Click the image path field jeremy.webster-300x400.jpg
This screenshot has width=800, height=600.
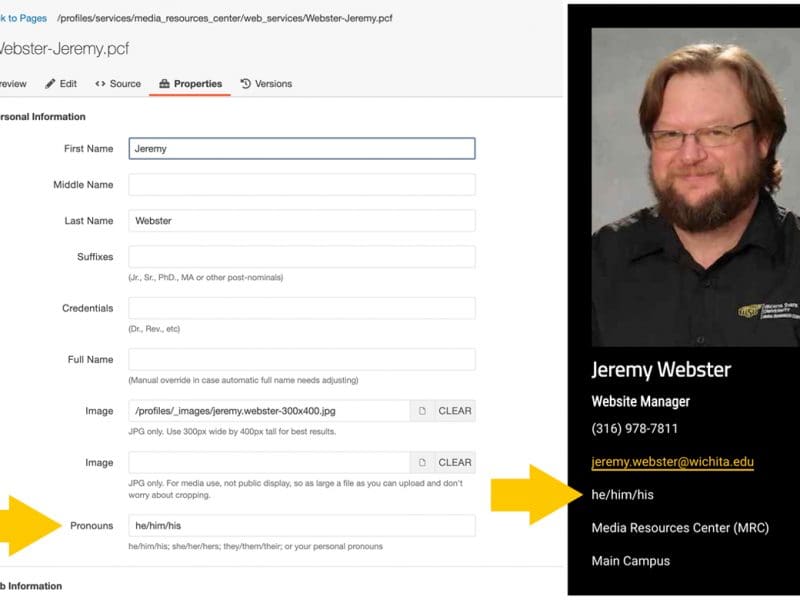[x=269, y=411]
